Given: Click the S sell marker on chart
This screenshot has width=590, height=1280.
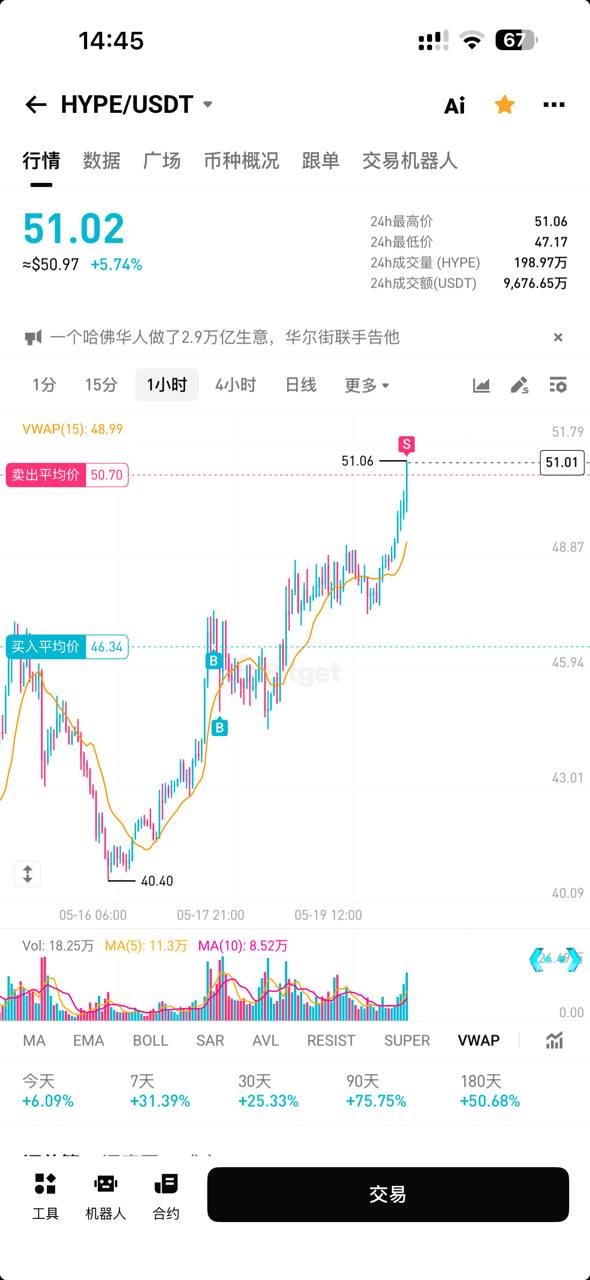Looking at the screenshot, I should click(x=407, y=444).
